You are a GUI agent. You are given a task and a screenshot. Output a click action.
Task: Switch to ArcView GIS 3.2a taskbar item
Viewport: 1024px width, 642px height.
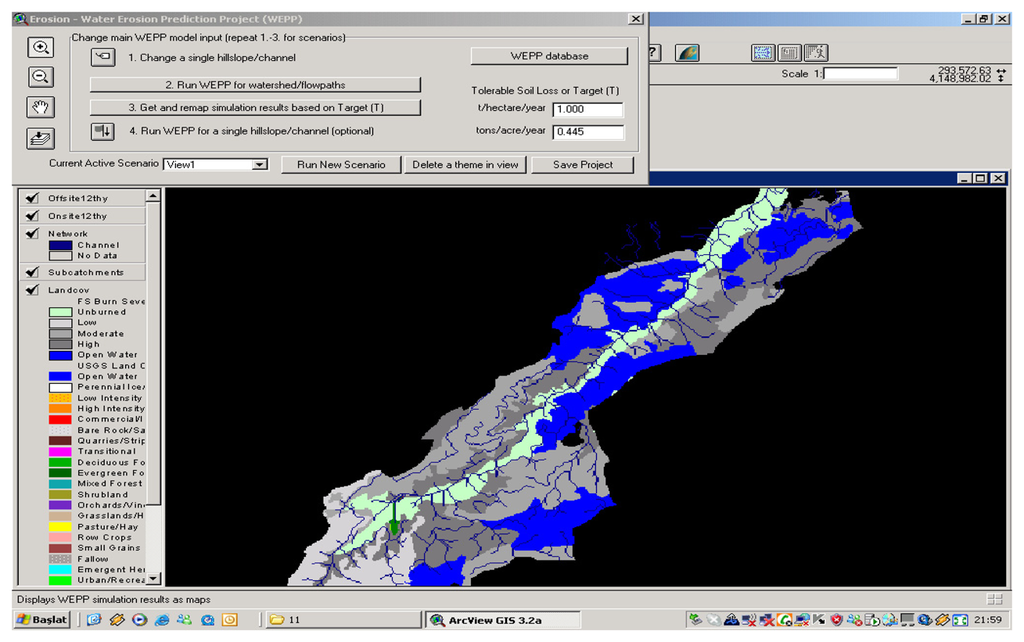tap(489, 620)
